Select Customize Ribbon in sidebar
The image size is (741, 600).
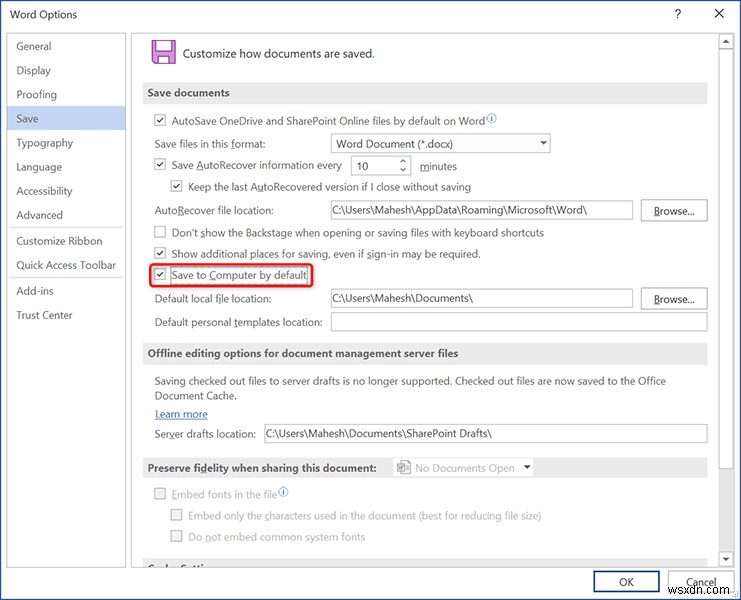[x=59, y=241]
